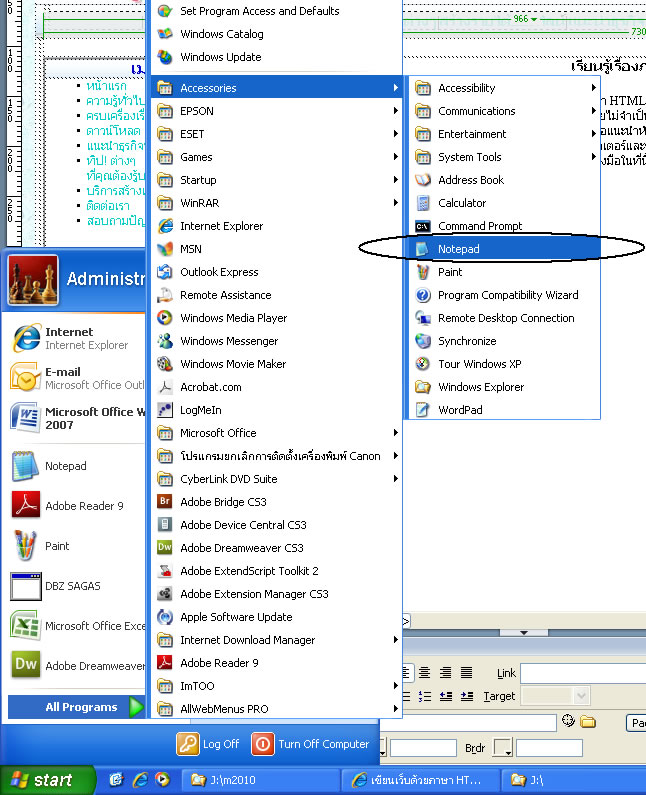646x795 pixels.
Task: Click the Brdr color swatch box
Action: tap(503, 747)
